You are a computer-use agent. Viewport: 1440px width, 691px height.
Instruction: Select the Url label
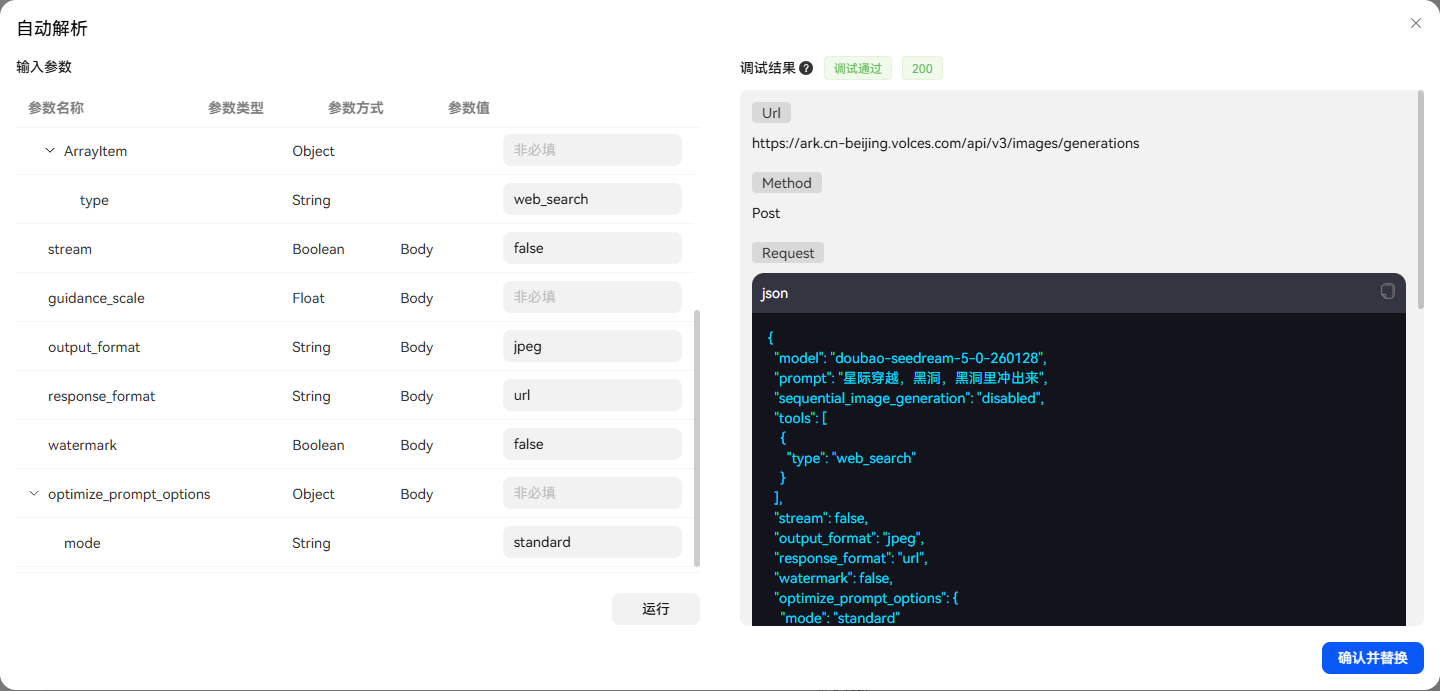[771, 113]
